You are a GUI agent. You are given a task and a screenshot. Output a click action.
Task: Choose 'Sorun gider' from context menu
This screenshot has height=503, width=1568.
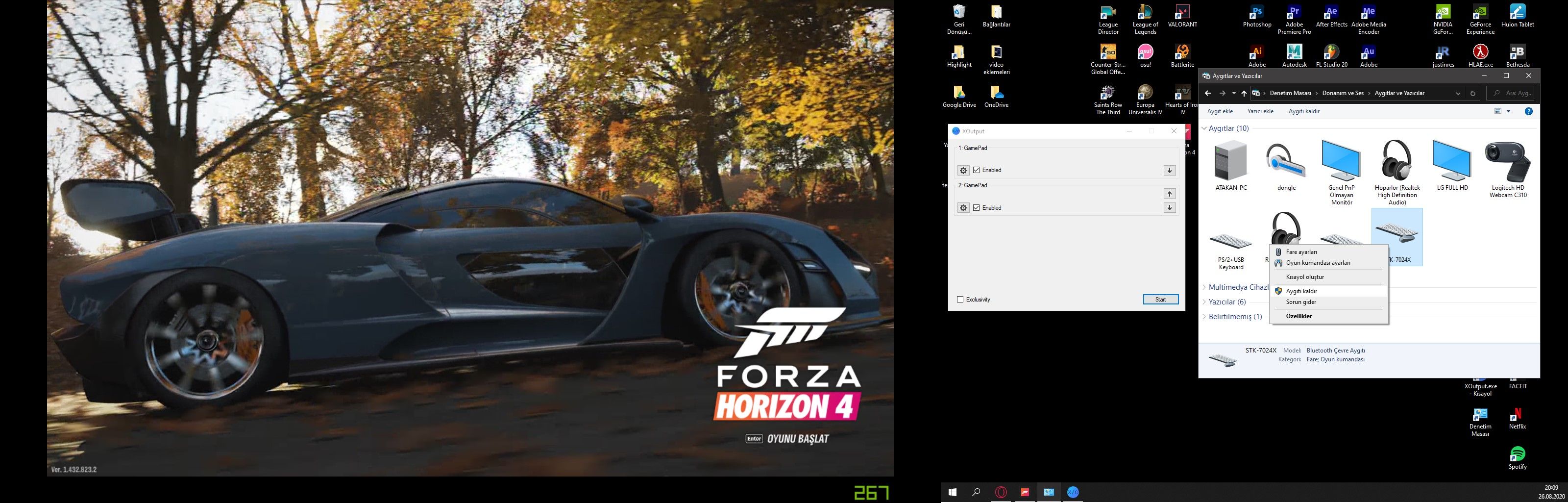point(1329,302)
